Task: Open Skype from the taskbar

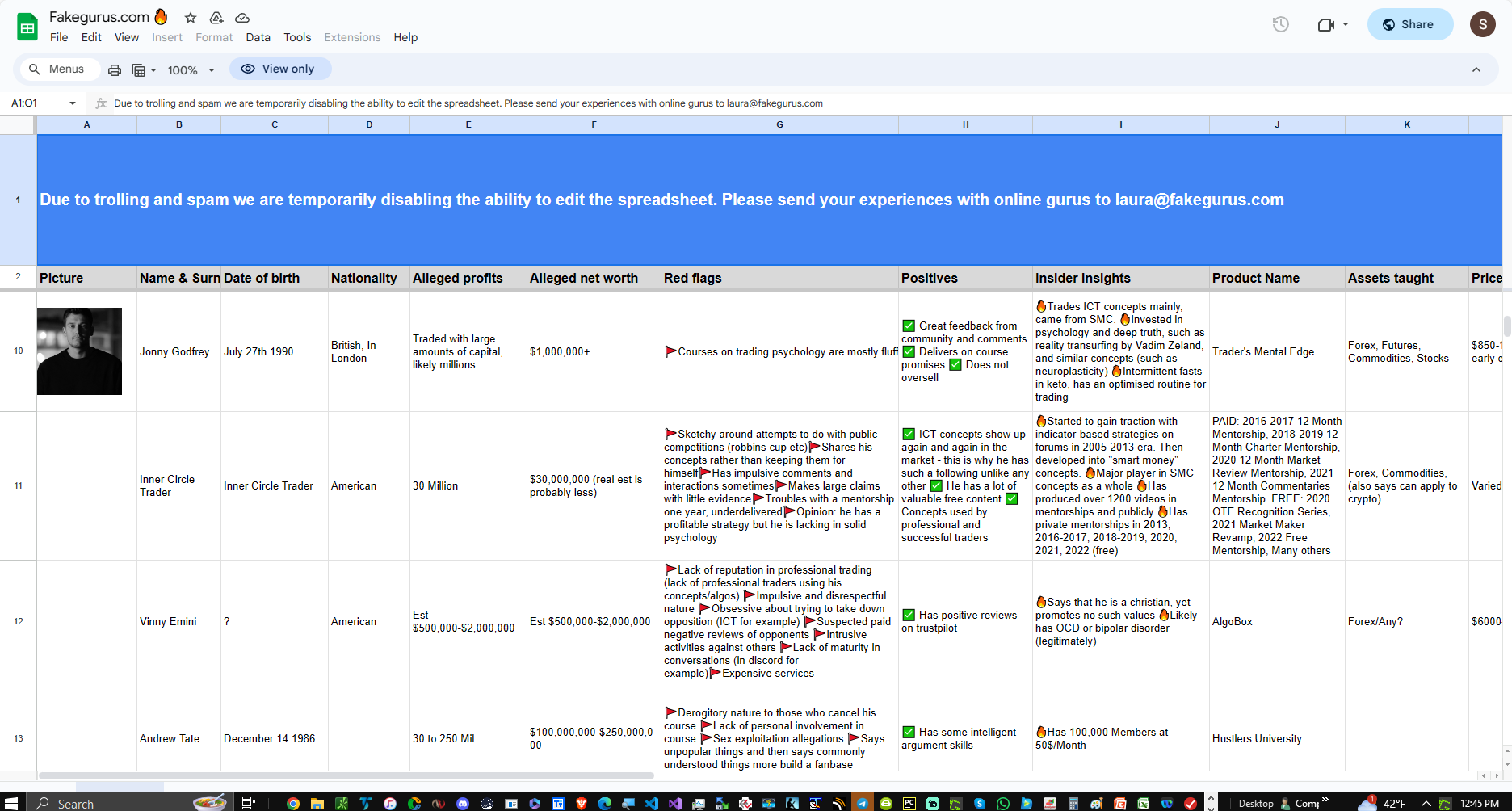Action: pos(980,803)
